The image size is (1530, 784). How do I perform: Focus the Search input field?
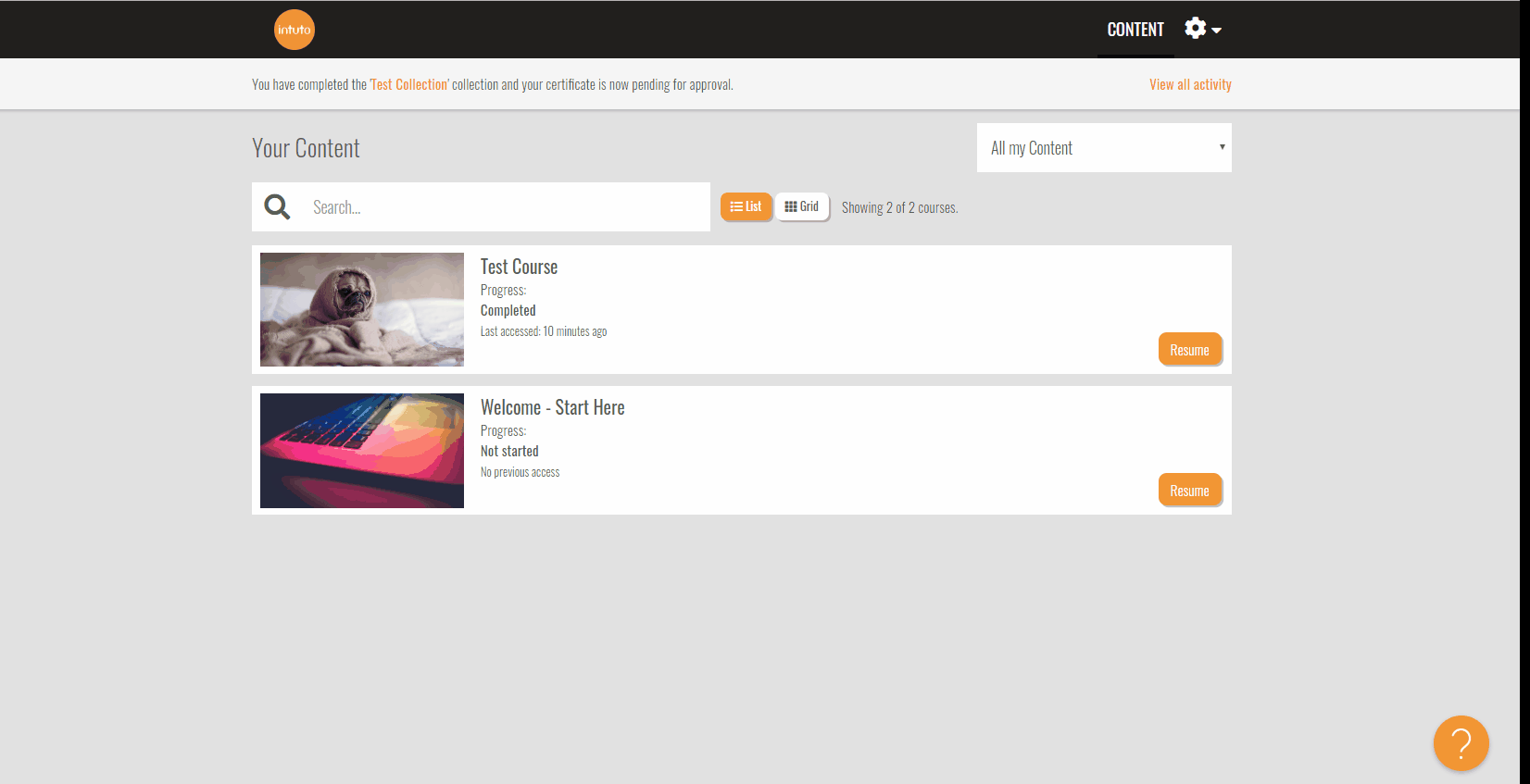506,206
